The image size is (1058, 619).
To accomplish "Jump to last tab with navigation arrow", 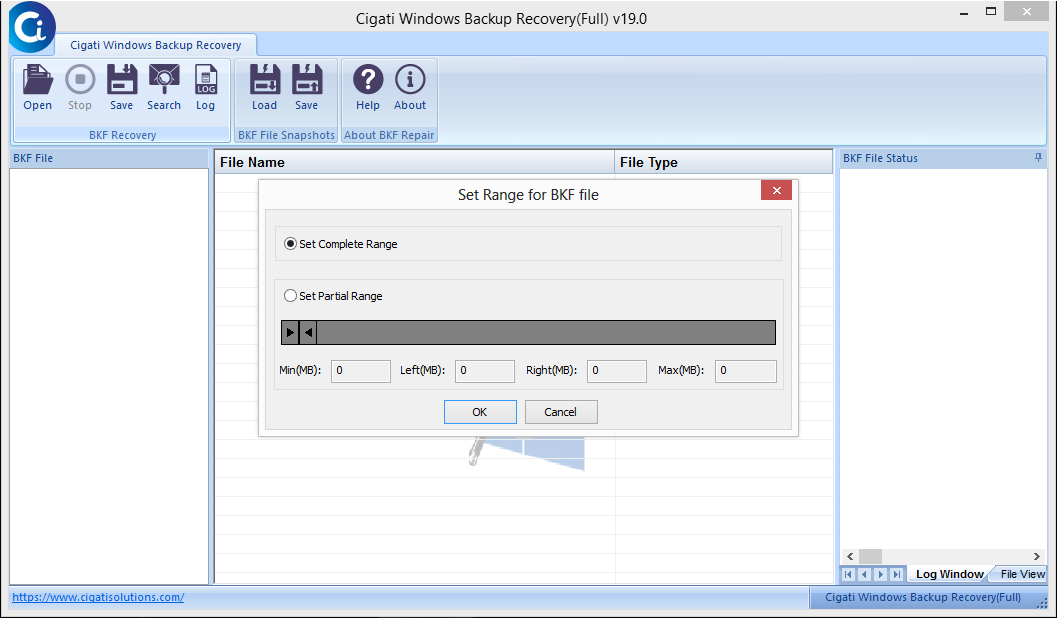I will point(897,574).
